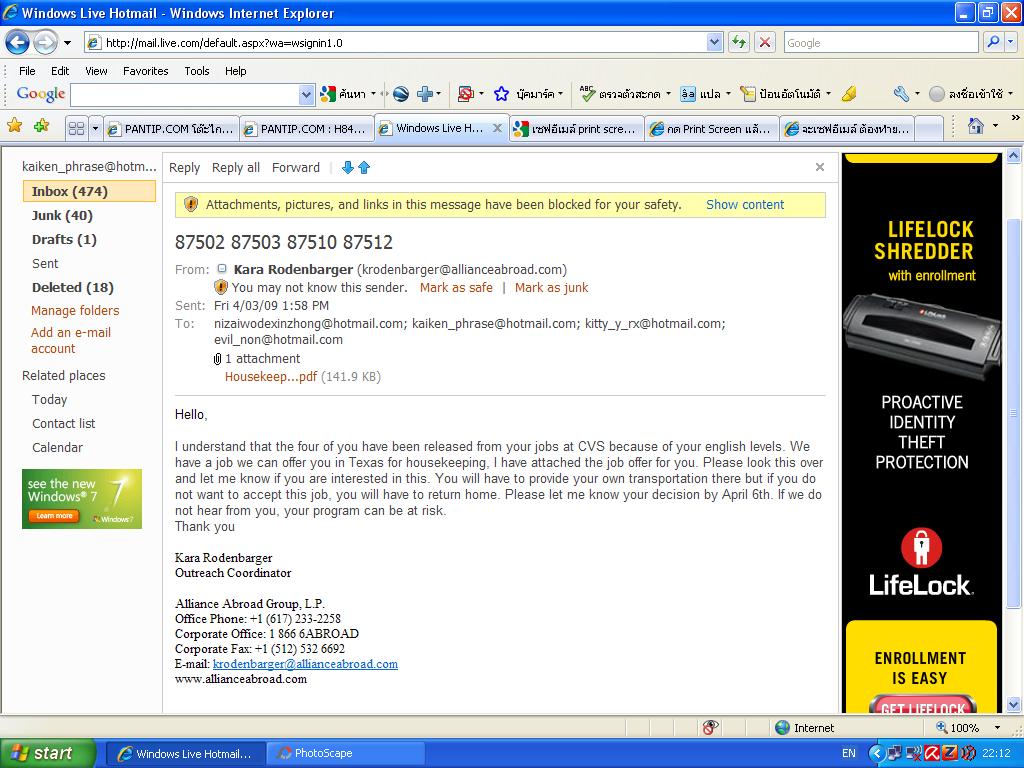Click the AutoFill ป้อนอัตโนมัติ toolbar button

[781, 95]
